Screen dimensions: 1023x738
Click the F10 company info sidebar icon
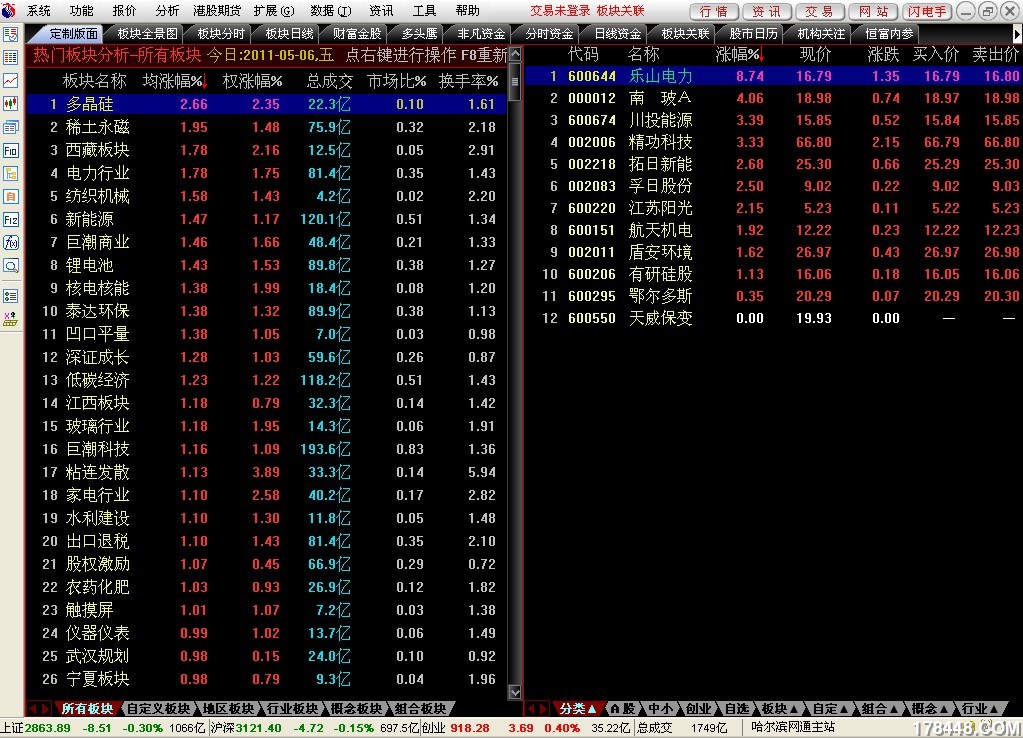11,150
